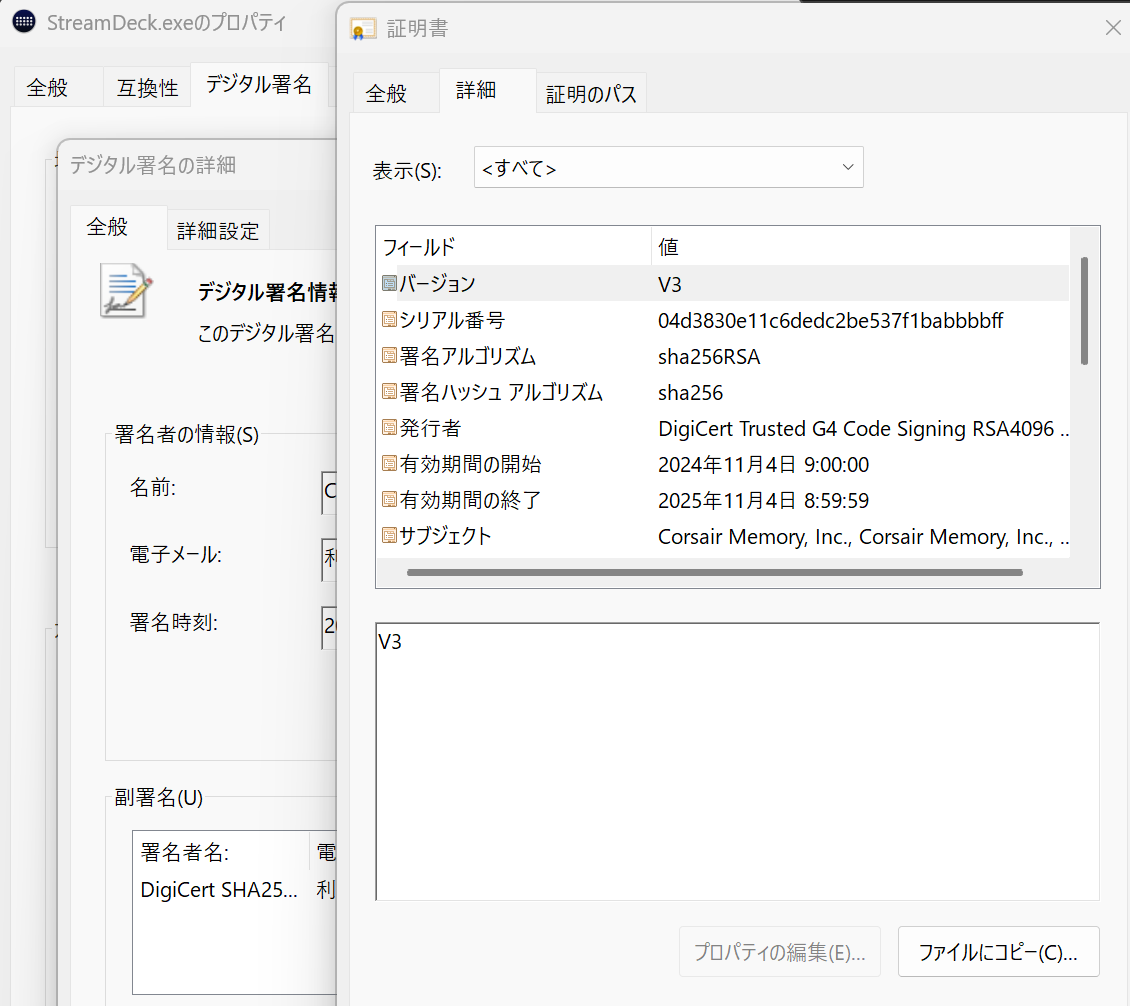Image resolution: width=1130 pixels, height=1006 pixels.
Task: Click the value detail text box showing V3
Action: point(737,762)
